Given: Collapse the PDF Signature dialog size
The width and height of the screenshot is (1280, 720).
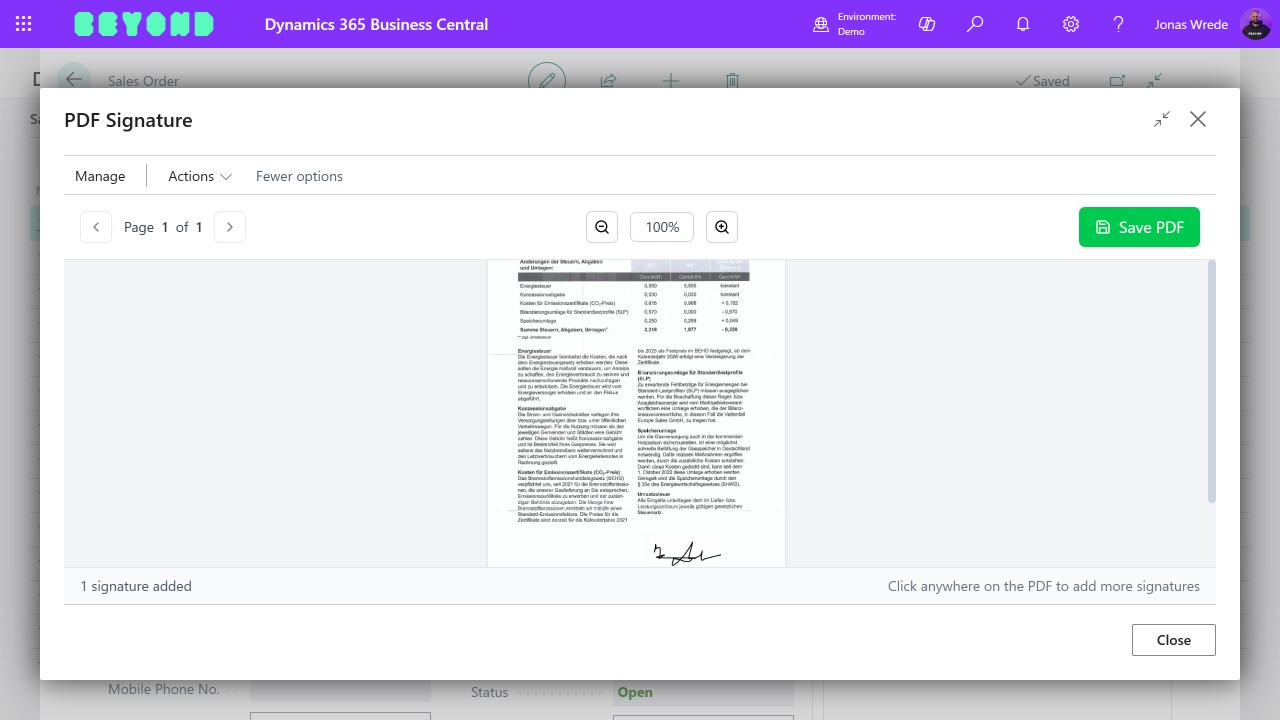Looking at the screenshot, I should click(1162, 119).
